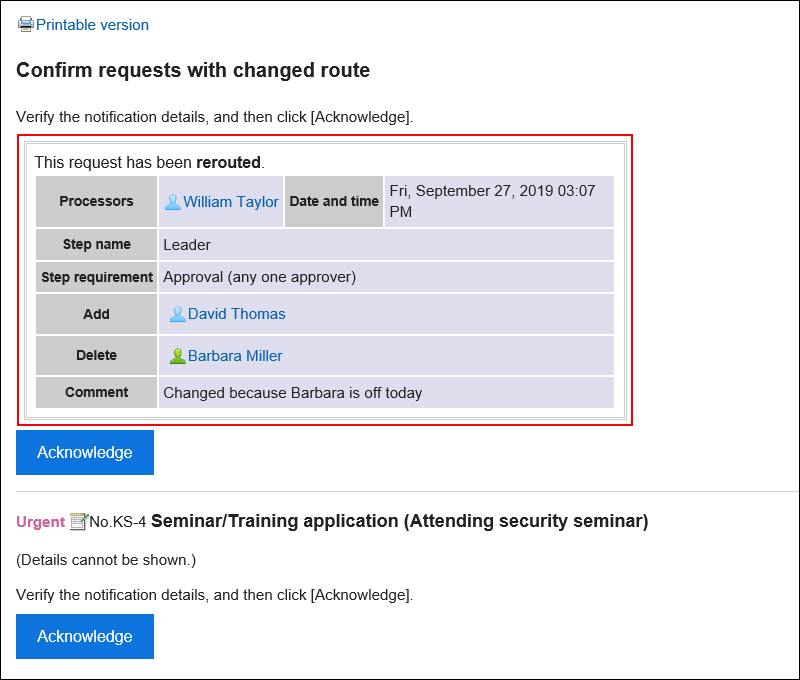This screenshot has height=680, width=800.
Task: Click the Processors header cell
Action: pos(96,202)
